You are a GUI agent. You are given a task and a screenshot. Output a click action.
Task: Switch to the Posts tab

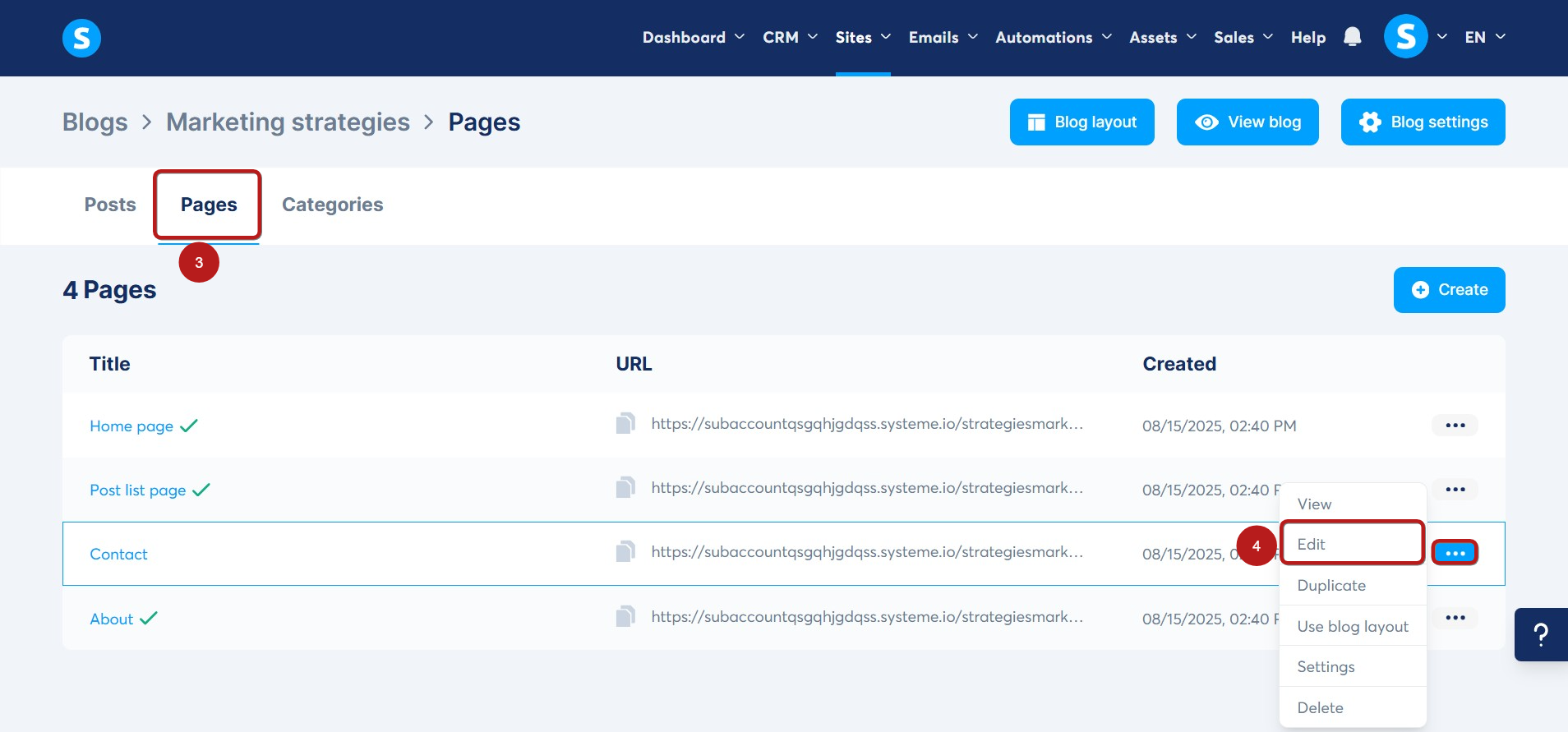[x=110, y=205]
